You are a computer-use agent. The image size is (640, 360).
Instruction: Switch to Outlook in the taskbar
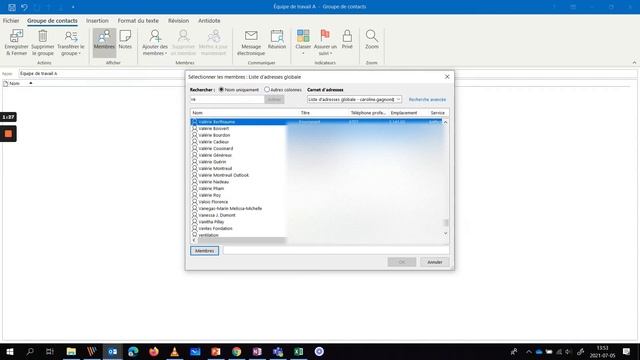click(x=113, y=351)
